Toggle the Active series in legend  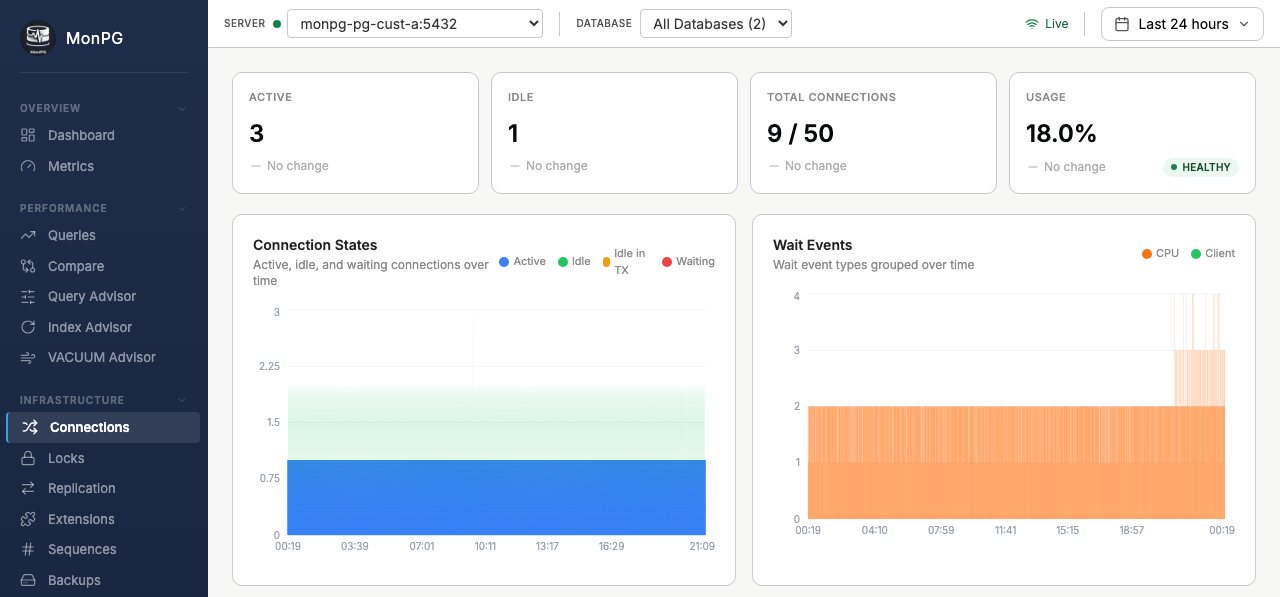pyautogui.click(x=522, y=262)
